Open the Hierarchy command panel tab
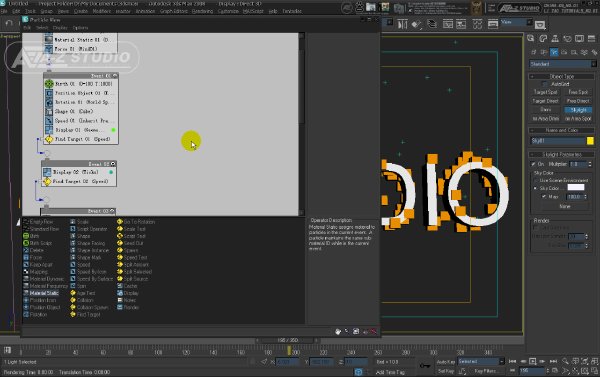Image resolution: width=600 pixels, height=377 pixels. coord(555,39)
